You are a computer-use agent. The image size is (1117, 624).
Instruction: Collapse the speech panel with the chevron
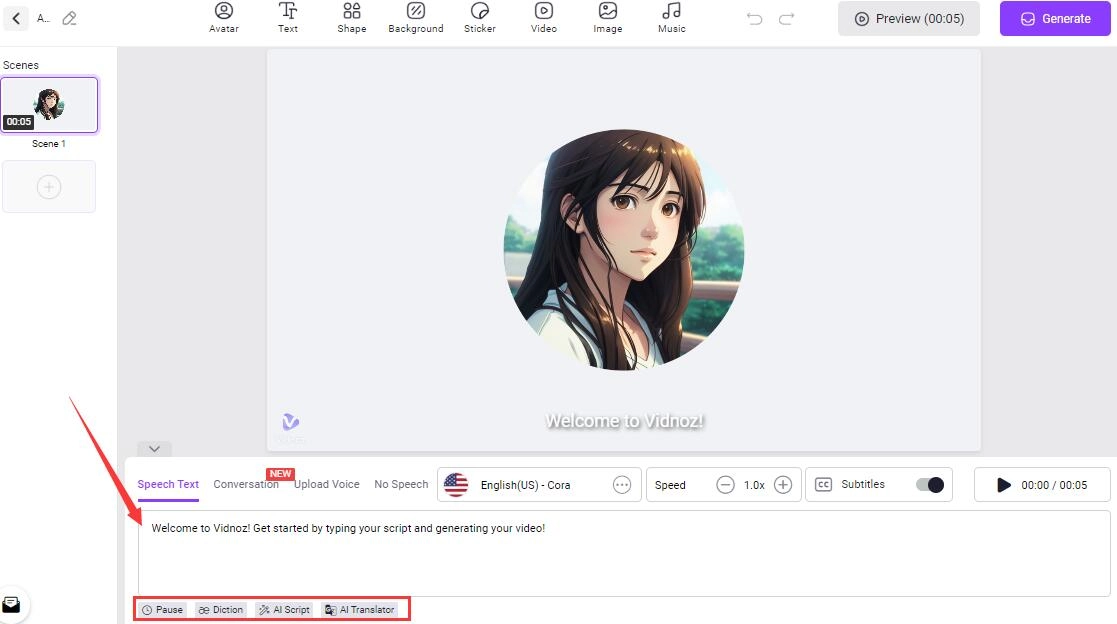click(x=153, y=449)
